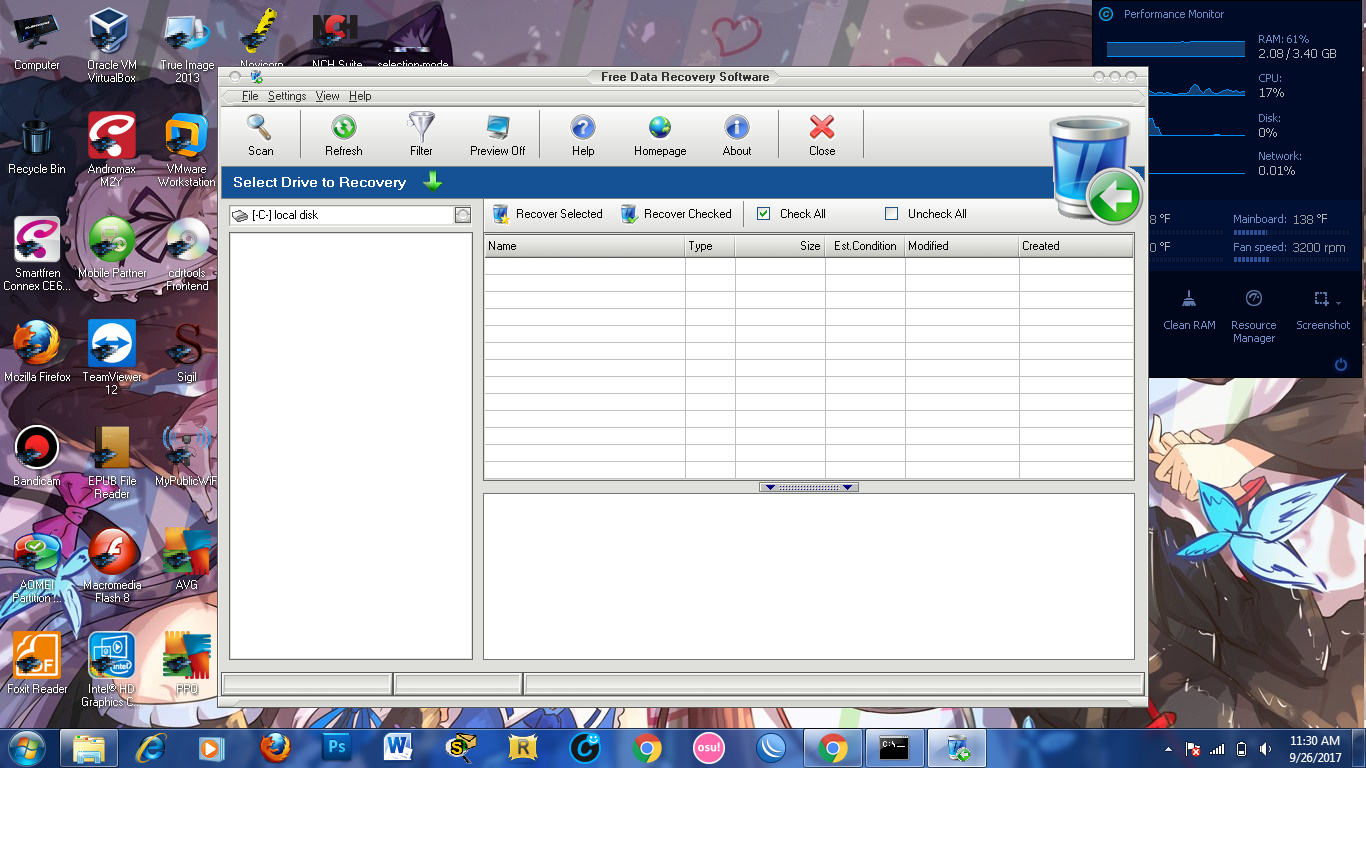The image size is (1366, 853).
Task: Click the green back arrow on the recycle bin
Action: coord(1113,197)
